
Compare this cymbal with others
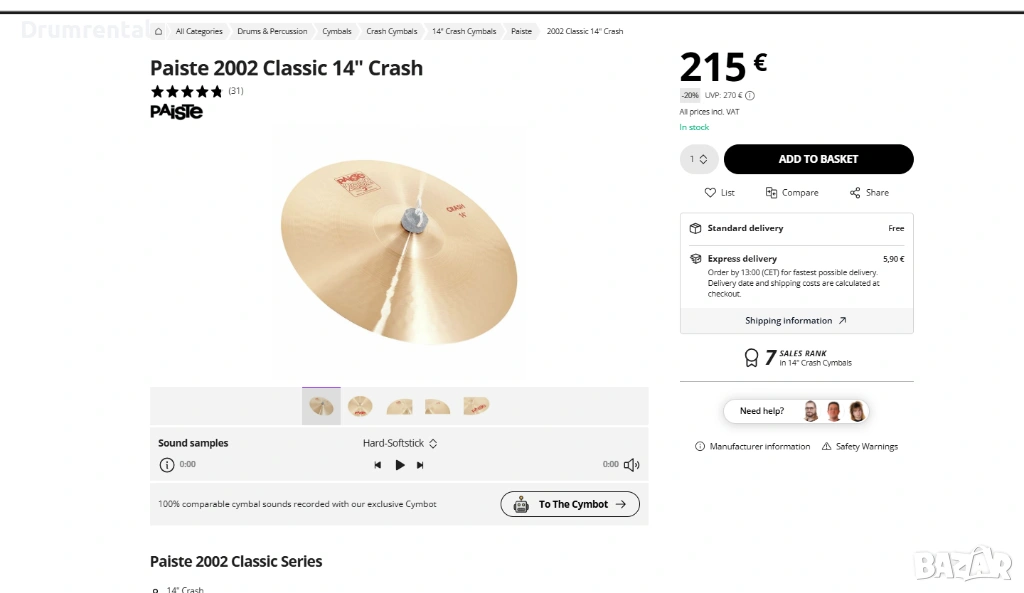click(x=792, y=192)
